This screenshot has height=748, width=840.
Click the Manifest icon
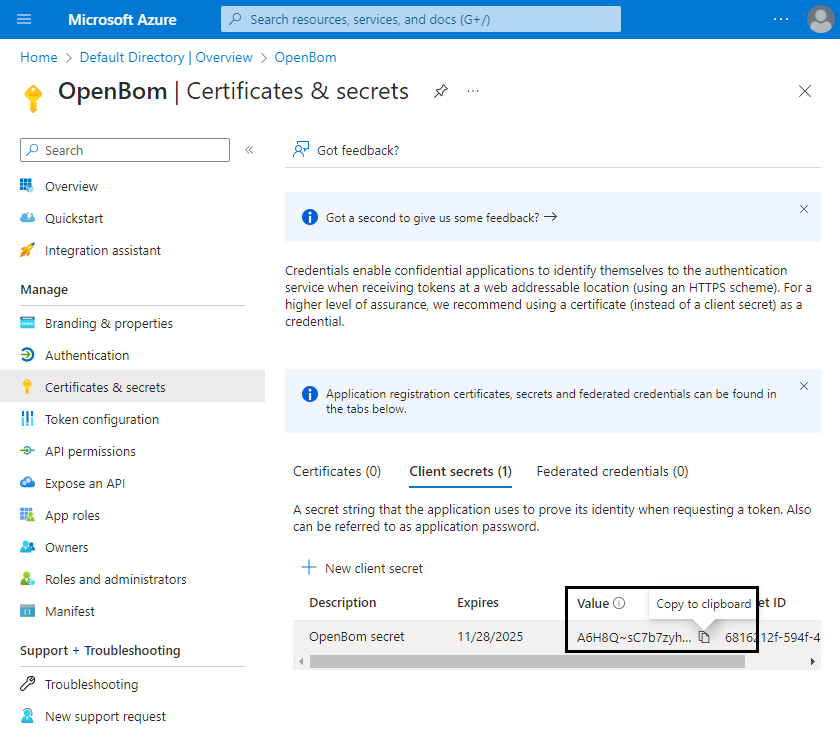27,611
